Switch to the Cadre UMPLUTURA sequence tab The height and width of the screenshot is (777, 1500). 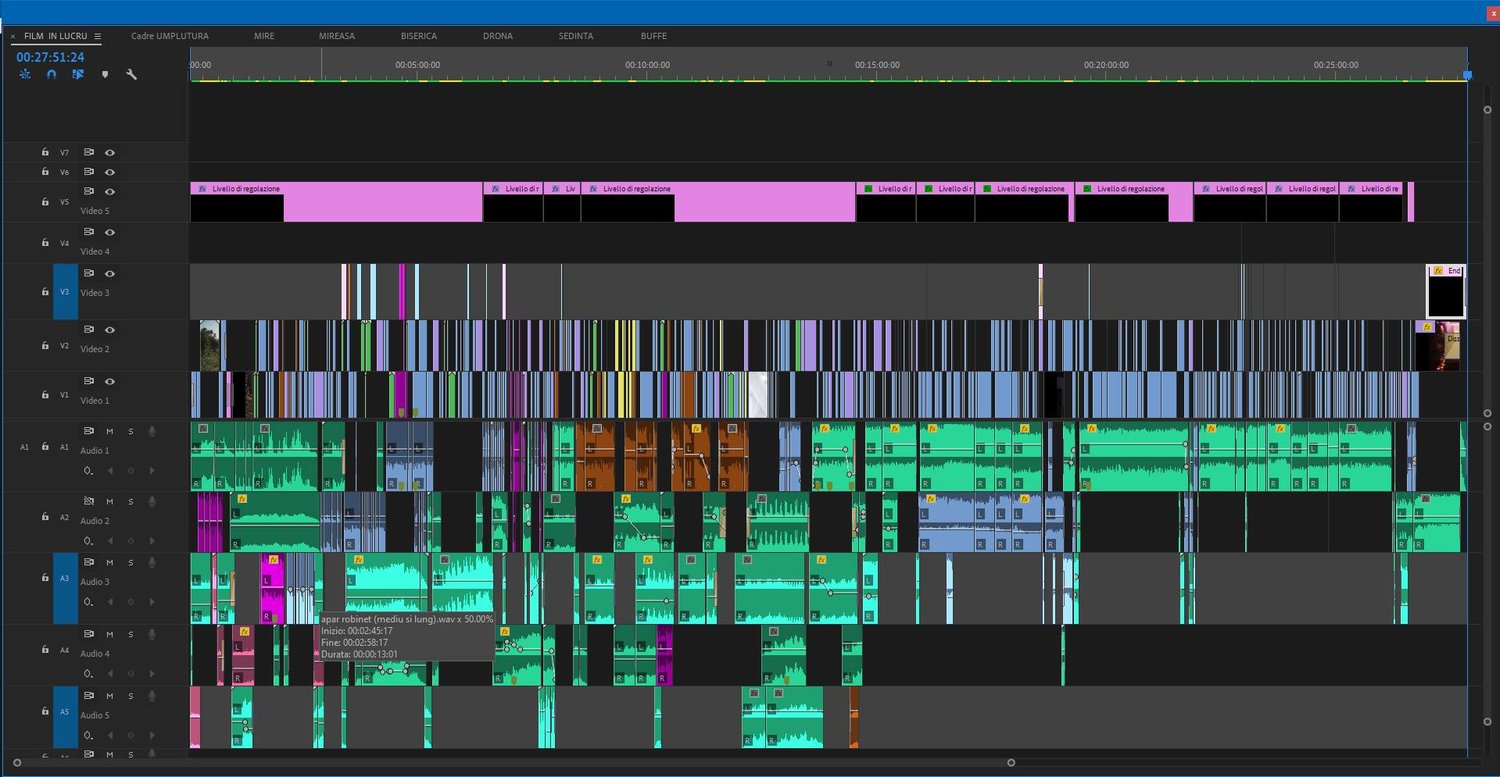pyautogui.click(x=170, y=36)
